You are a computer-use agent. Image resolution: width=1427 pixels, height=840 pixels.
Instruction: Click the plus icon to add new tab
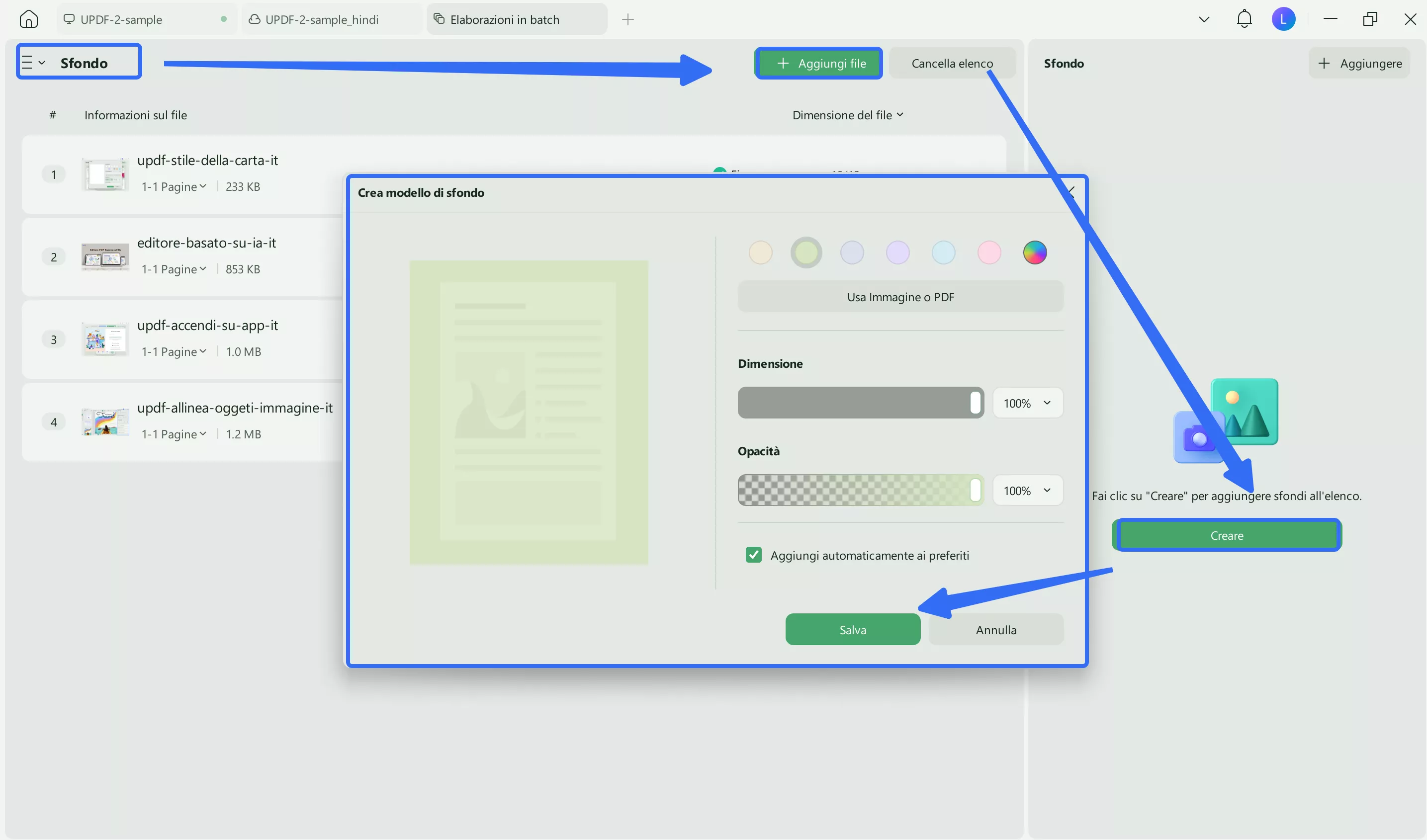pyautogui.click(x=627, y=19)
